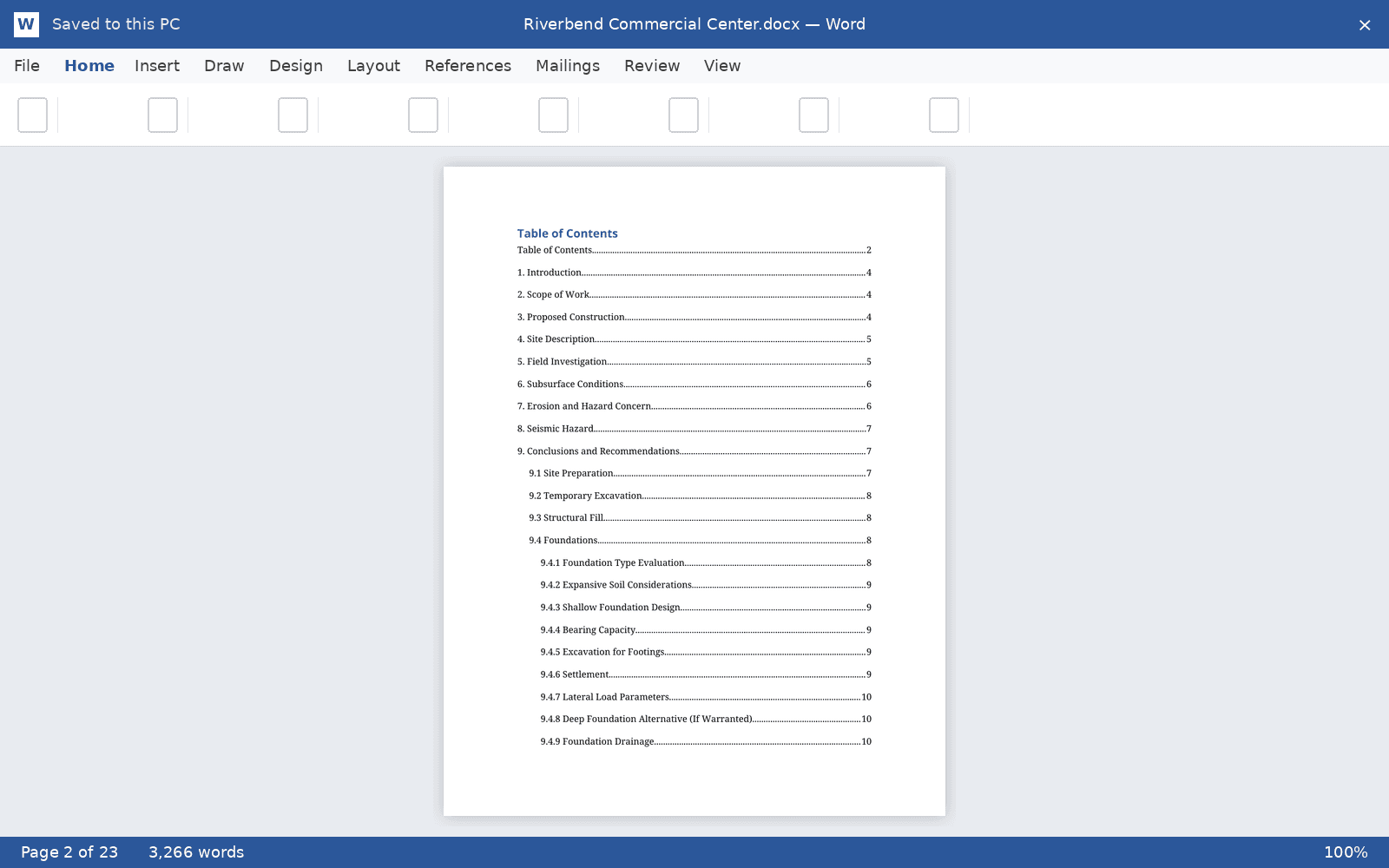Open the Mailings tab
This screenshot has height=868, width=1389.
(x=568, y=66)
